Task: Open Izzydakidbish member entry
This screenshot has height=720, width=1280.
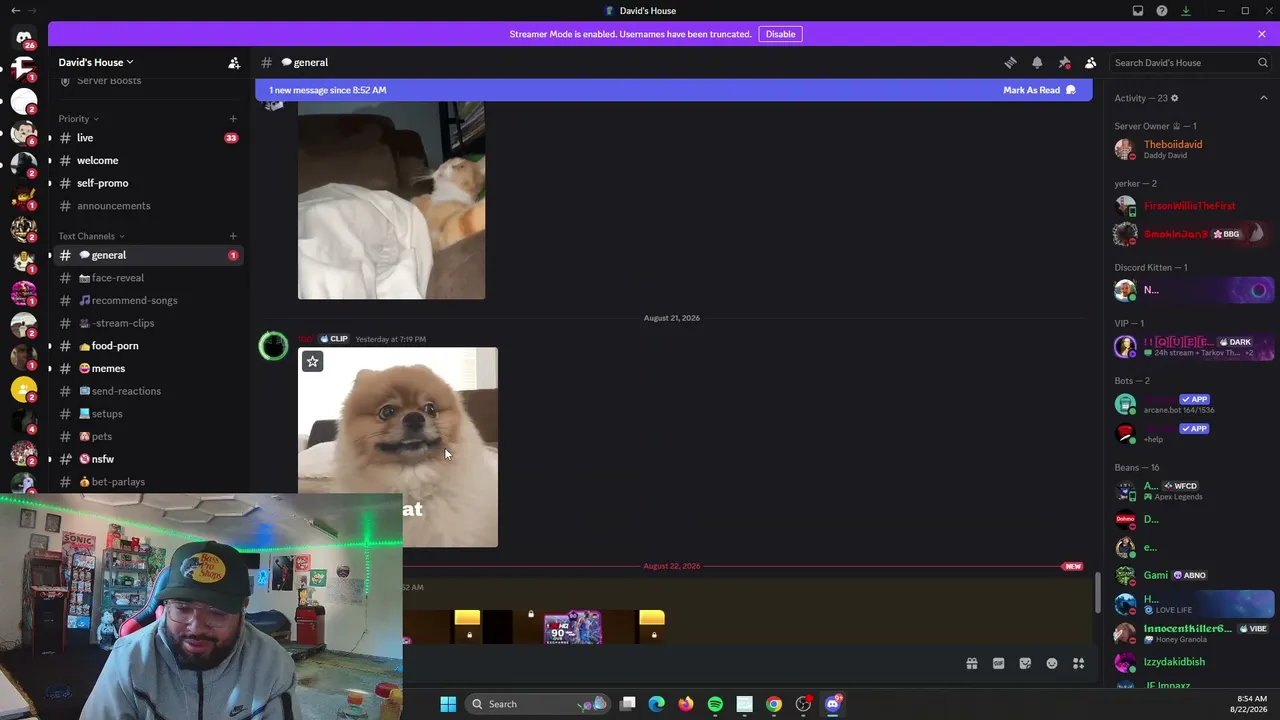Action: pos(1191,662)
